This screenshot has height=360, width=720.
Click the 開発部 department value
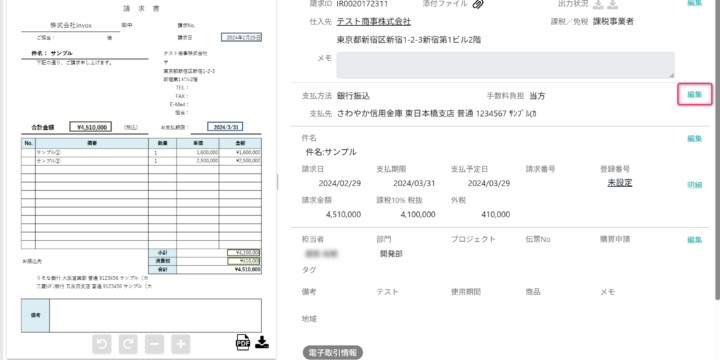click(x=391, y=254)
